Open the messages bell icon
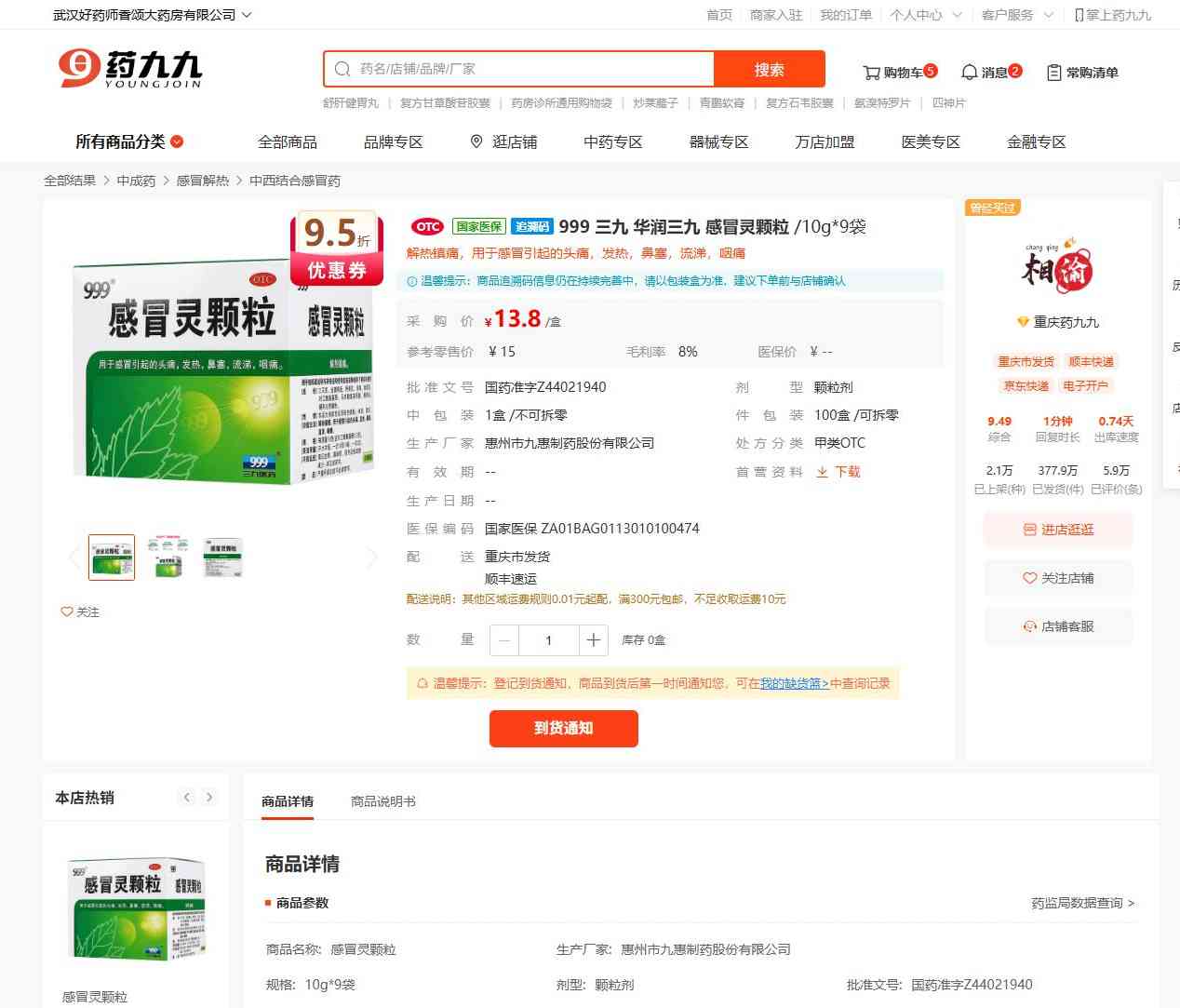This screenshot has height=1008, width=1180. click(969, 73)
